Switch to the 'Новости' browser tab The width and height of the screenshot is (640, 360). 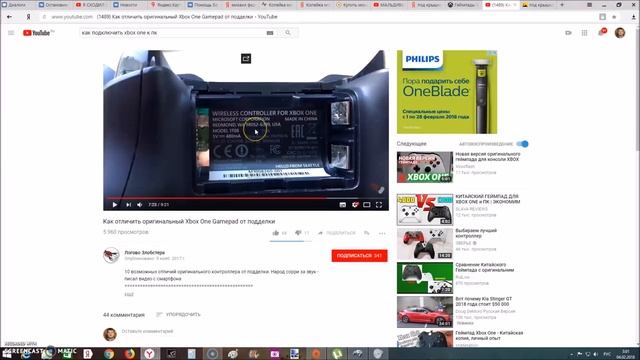click(x=128, y=5)
